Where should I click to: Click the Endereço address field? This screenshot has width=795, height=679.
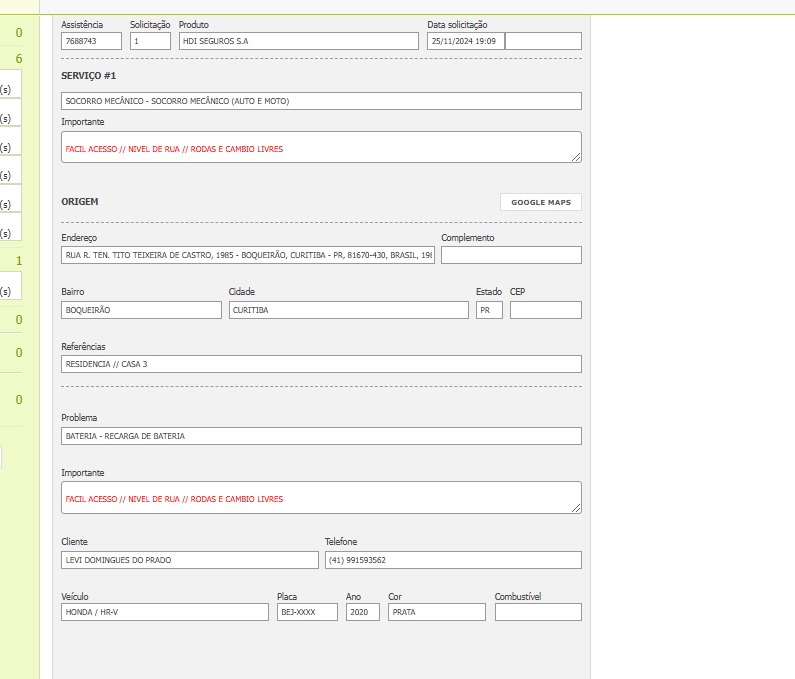pyautogui.click(x=248, y=255)
